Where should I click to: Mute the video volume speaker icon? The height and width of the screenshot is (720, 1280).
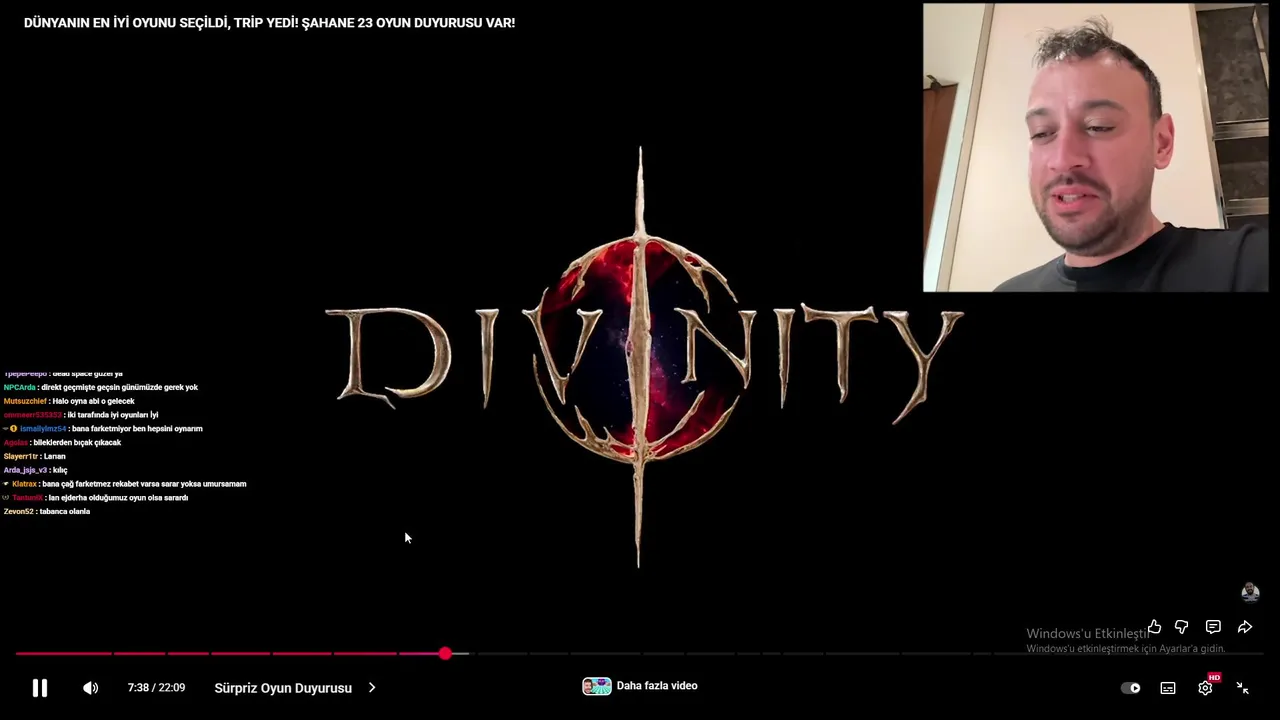click(x=90, y=688)
